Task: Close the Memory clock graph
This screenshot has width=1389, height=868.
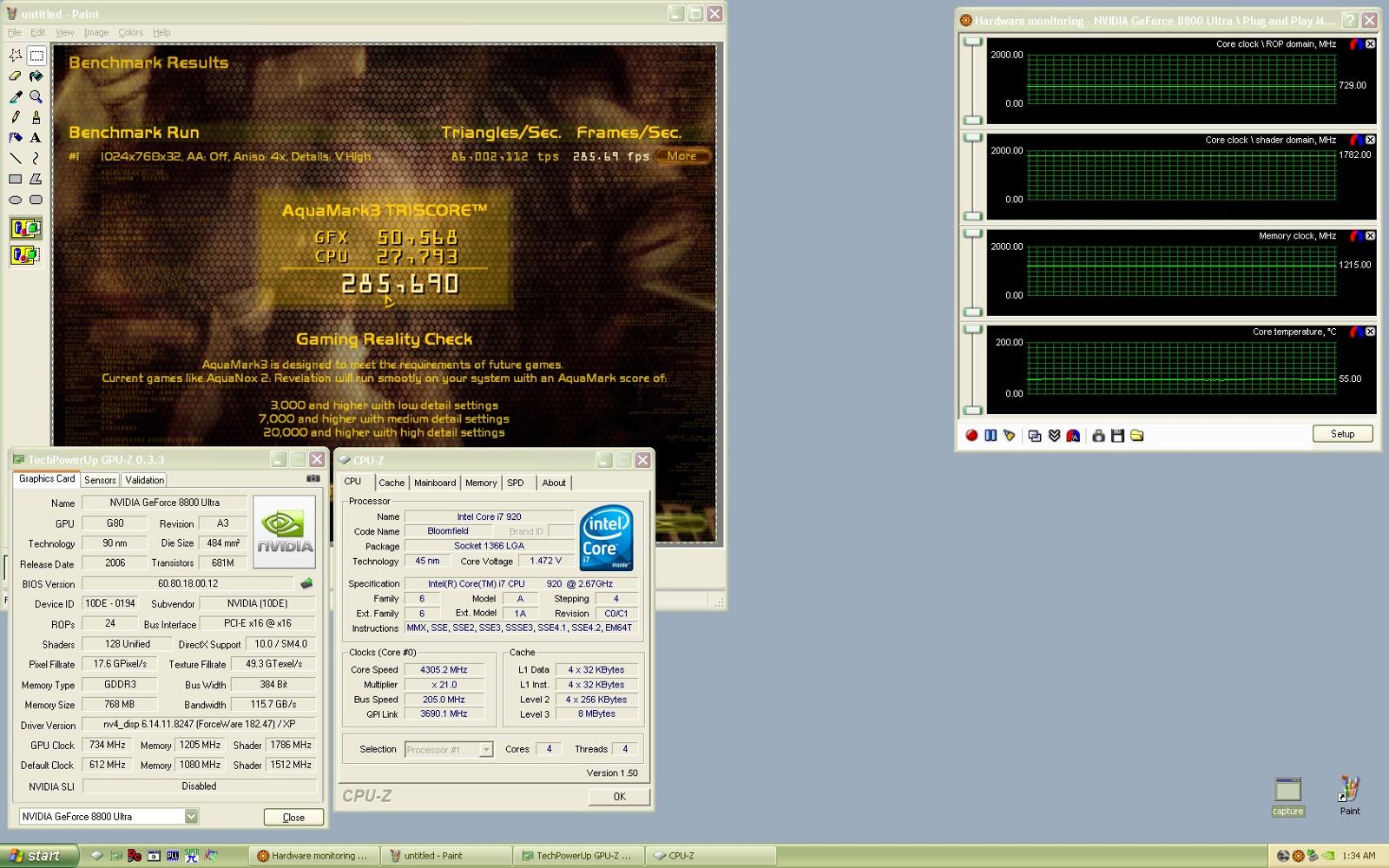Action: [1371, 236]
